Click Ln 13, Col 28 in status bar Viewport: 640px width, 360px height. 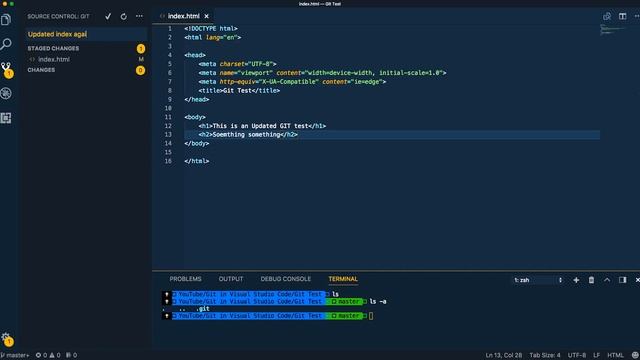[x=503, y=356]
